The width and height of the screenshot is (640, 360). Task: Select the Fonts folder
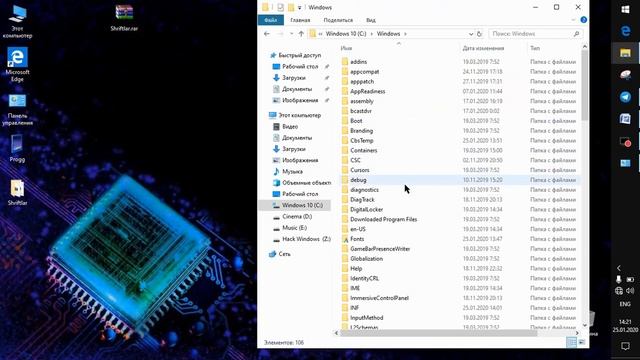click(x=357, y=239)
